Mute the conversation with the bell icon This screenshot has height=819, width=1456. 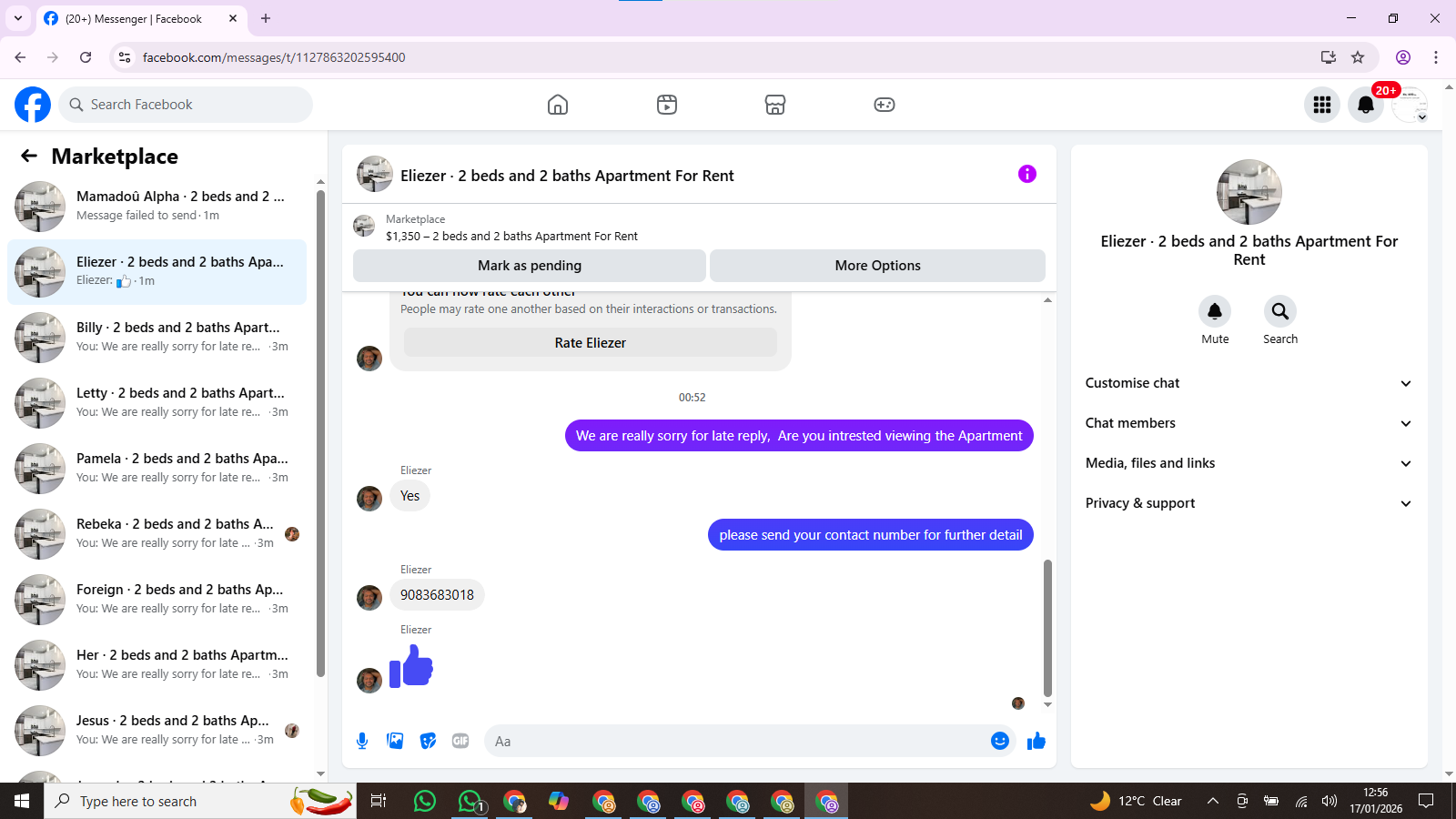coord(1215,311)
